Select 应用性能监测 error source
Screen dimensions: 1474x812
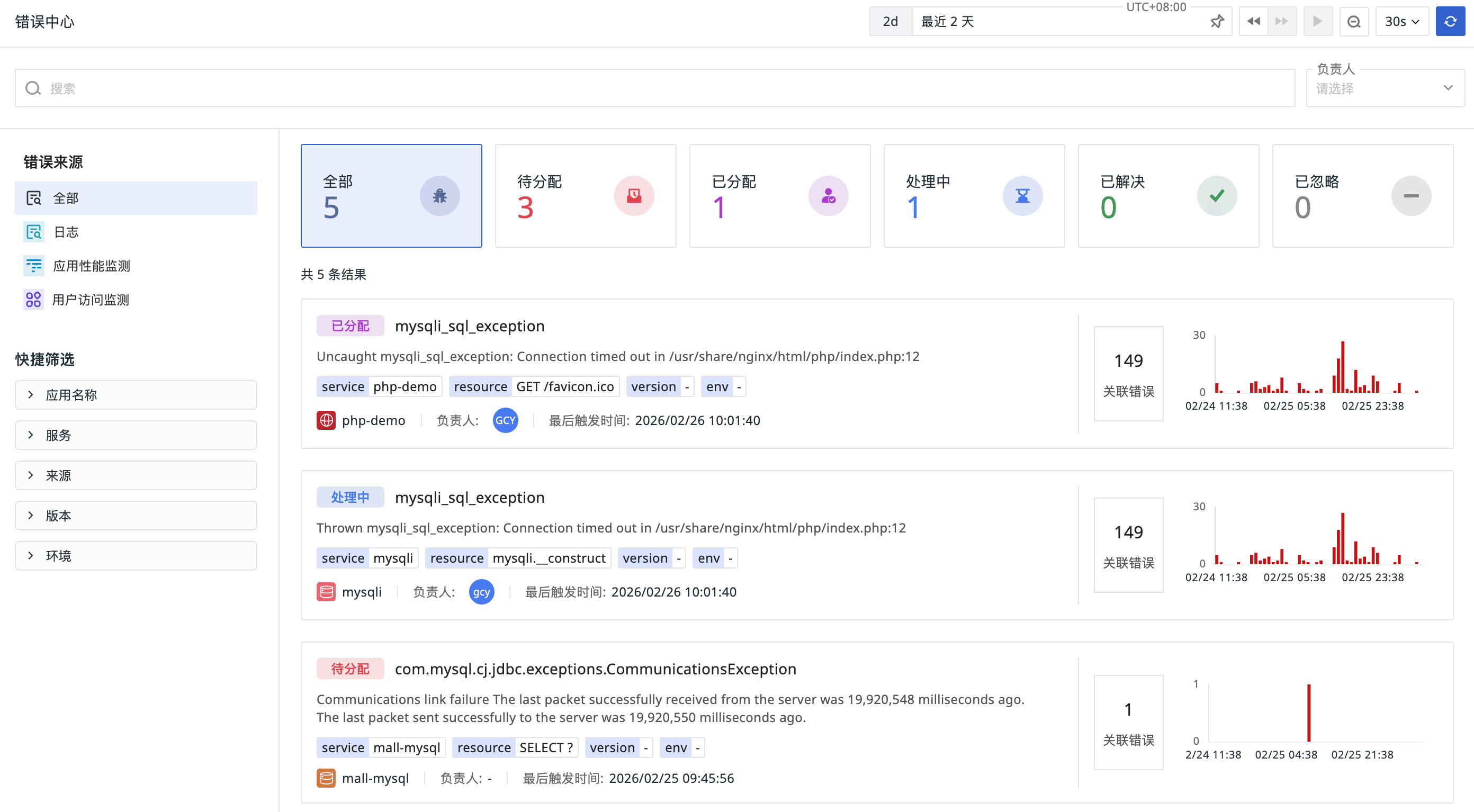[x=92, y=266]
